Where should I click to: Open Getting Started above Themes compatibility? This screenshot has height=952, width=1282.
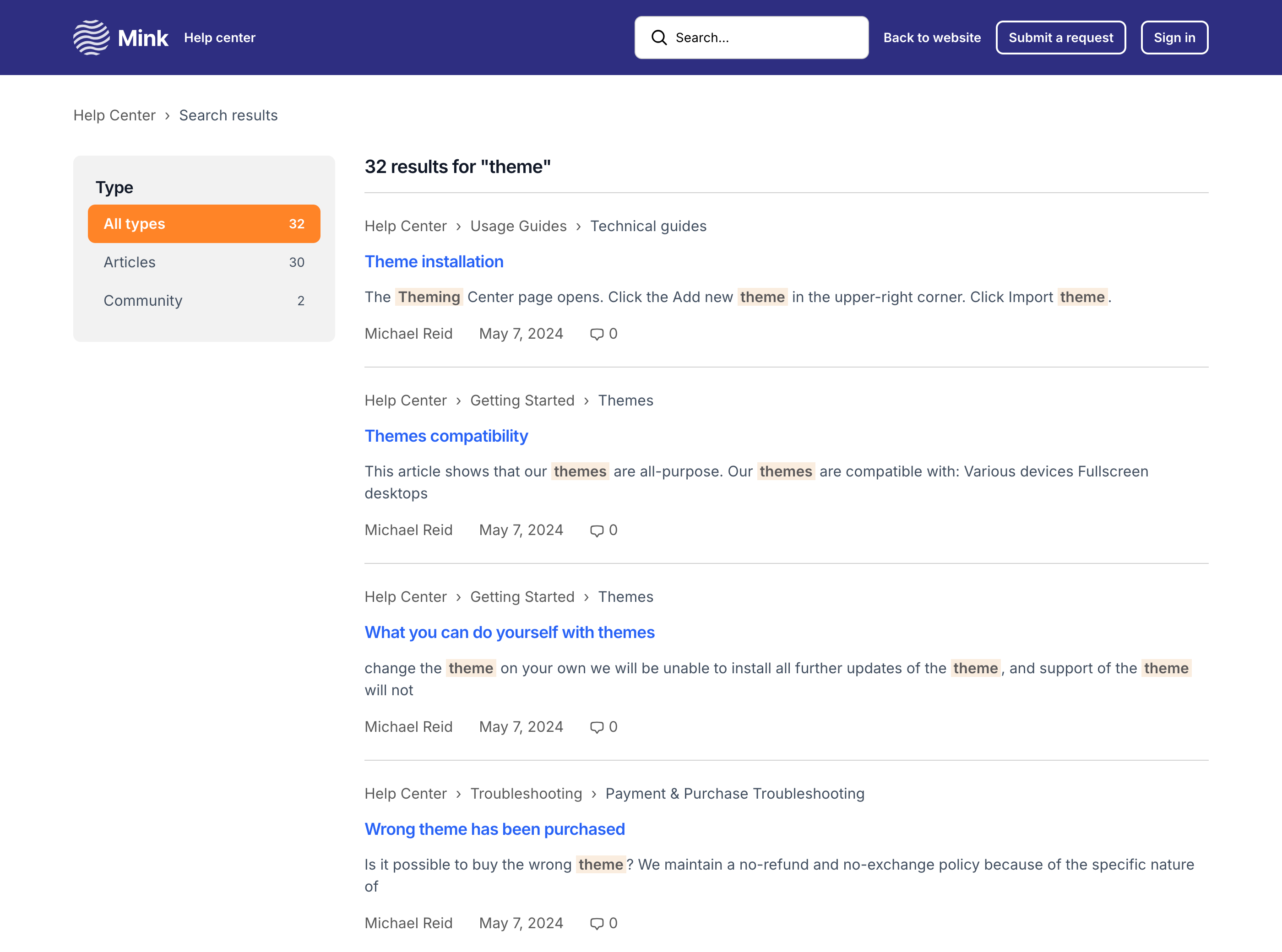[522, 400]
